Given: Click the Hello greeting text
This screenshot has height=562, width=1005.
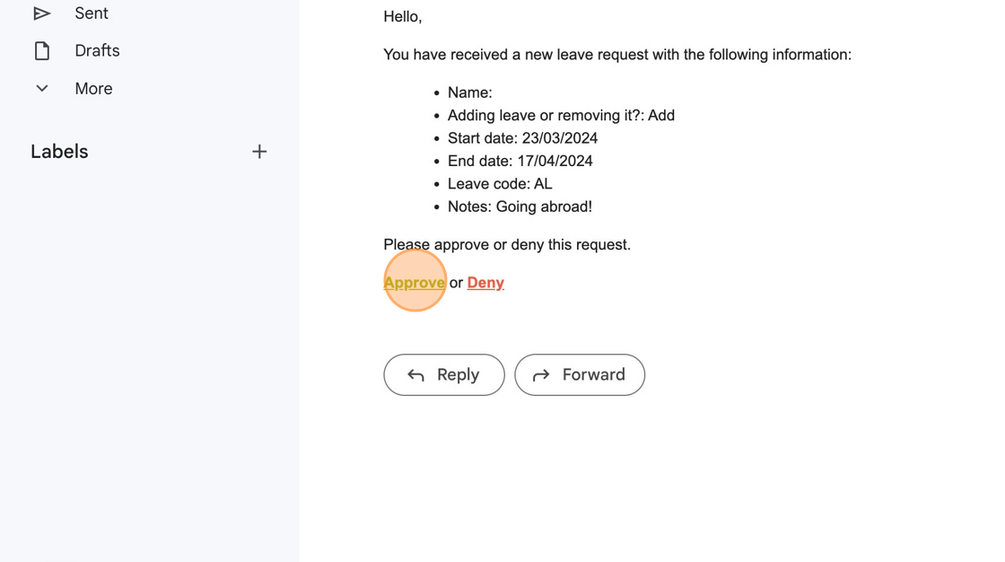Looking at the screenshot, I should coord(402,17).
